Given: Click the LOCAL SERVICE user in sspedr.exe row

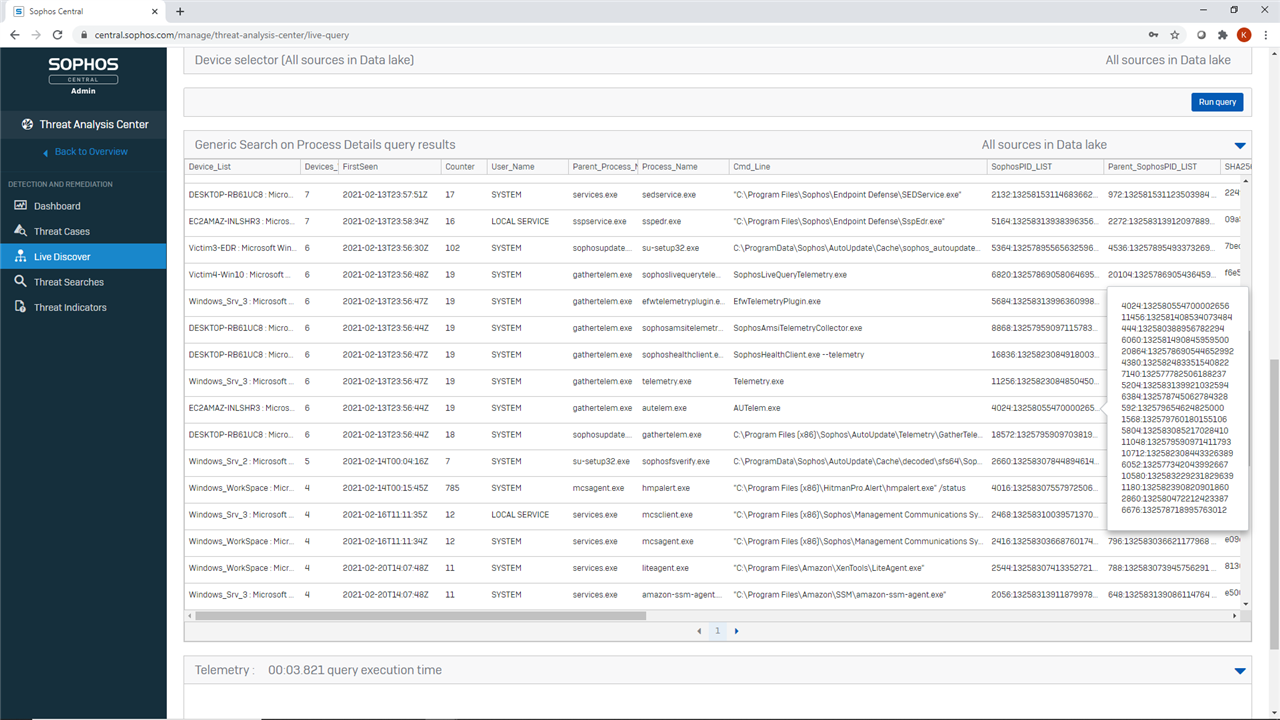Looking at the screenshot, I should (x=520, y=221).
